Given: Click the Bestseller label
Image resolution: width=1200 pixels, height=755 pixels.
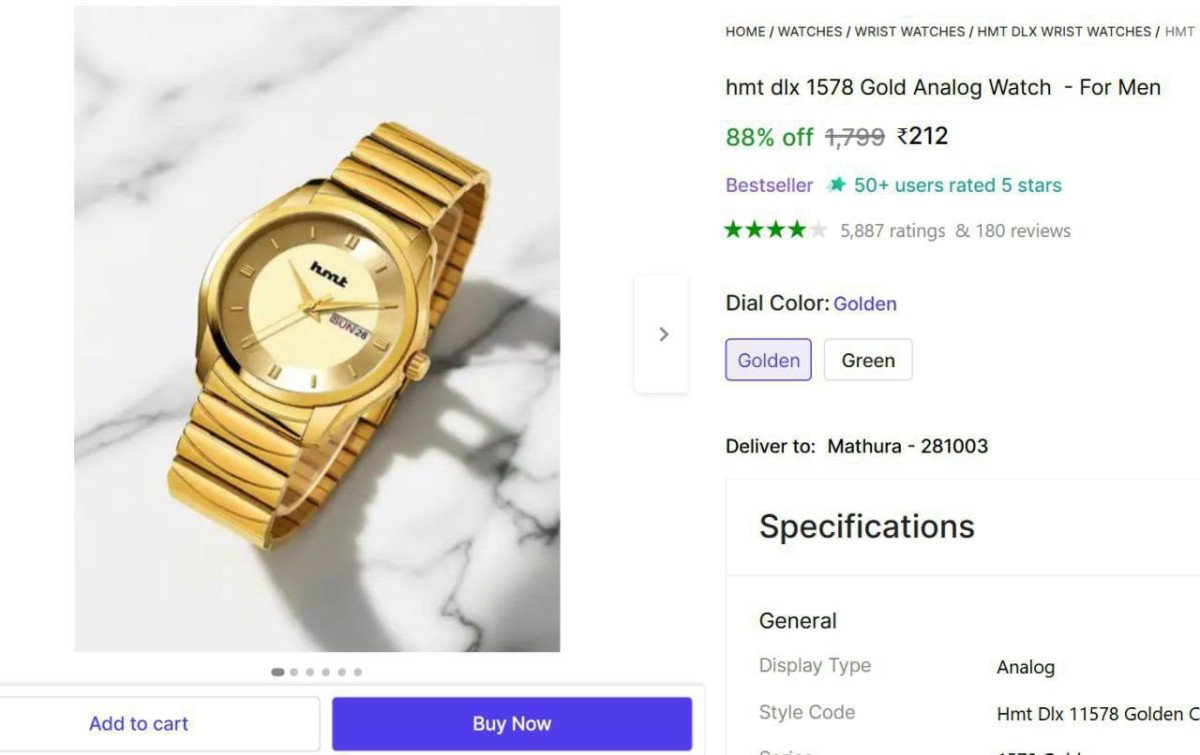Looking at the screenshot, I should click(769, 185).
